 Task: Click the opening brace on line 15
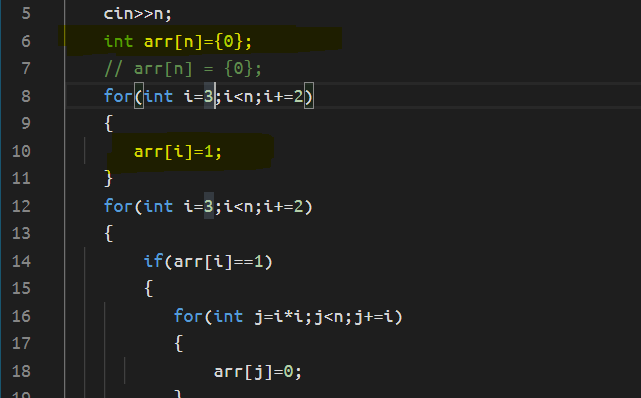pos(148,288)
